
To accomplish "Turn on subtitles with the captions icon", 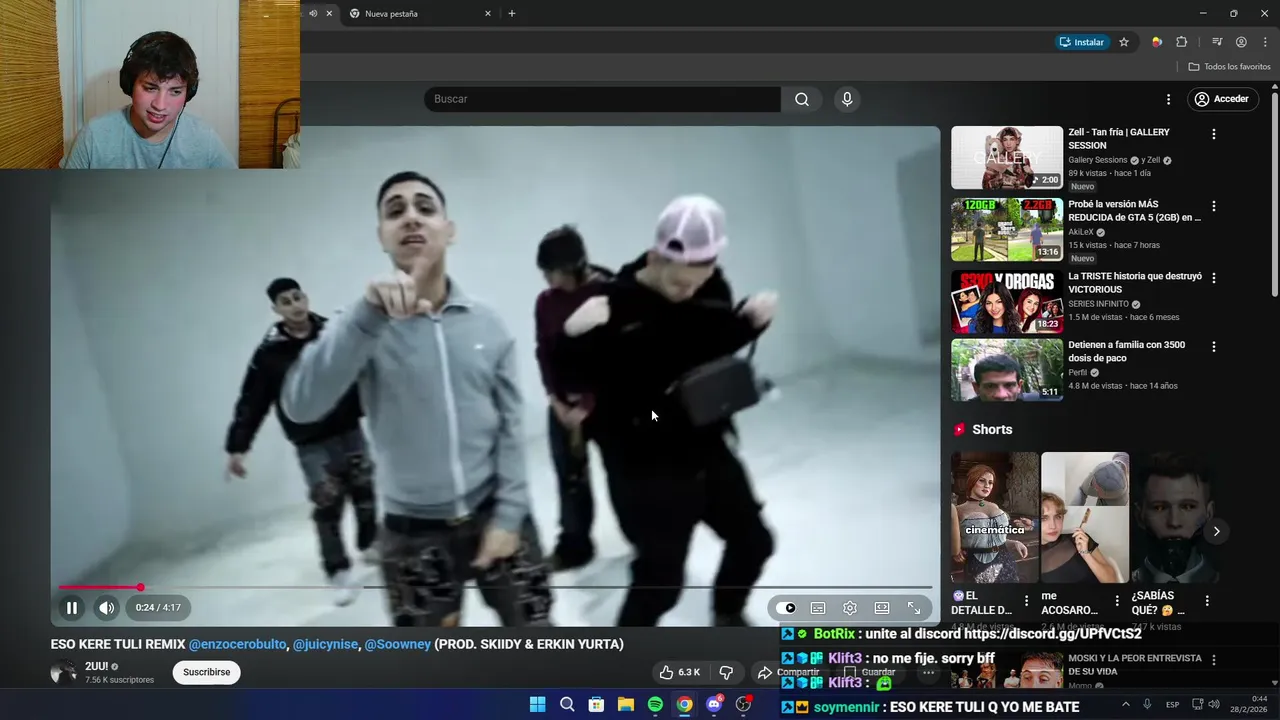I will 818,608.
